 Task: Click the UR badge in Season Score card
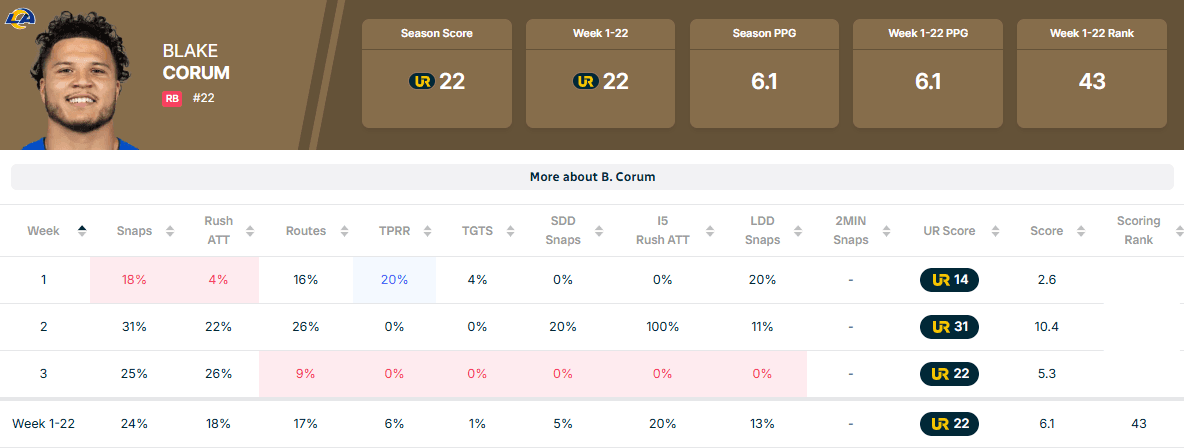[421, 81]
